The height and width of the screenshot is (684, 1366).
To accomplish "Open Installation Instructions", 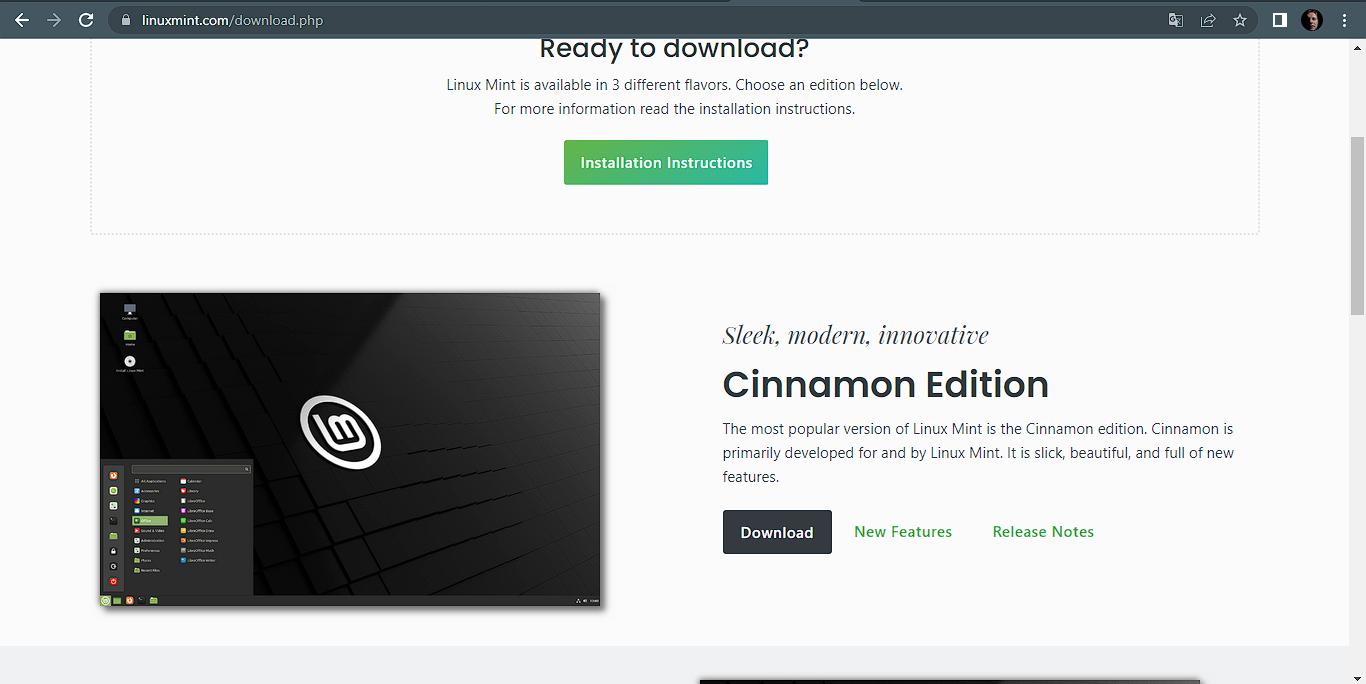I will point(666,162).
